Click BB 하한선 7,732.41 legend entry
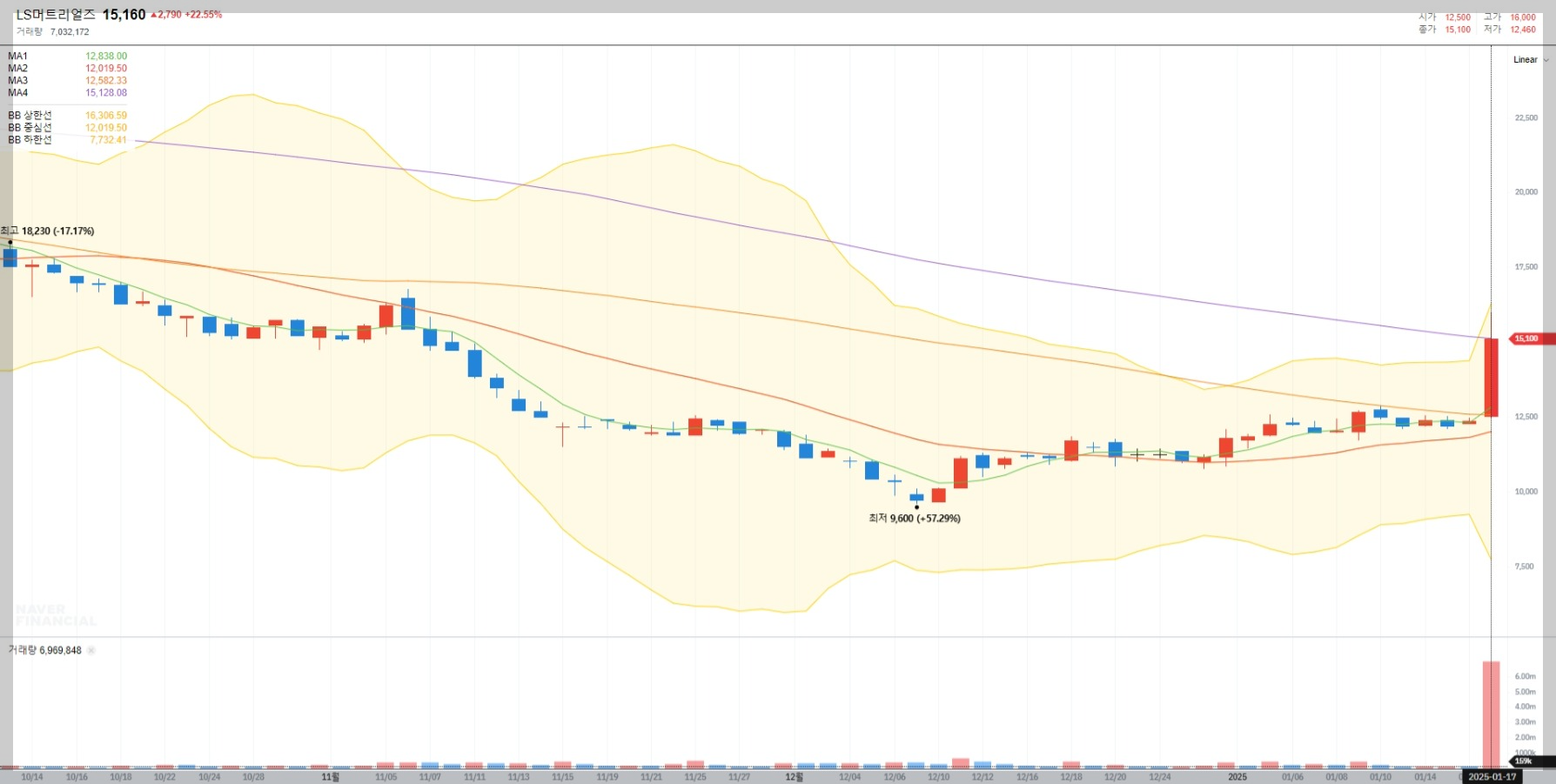Screen dimensions: 1556x784 coord(67,140)
